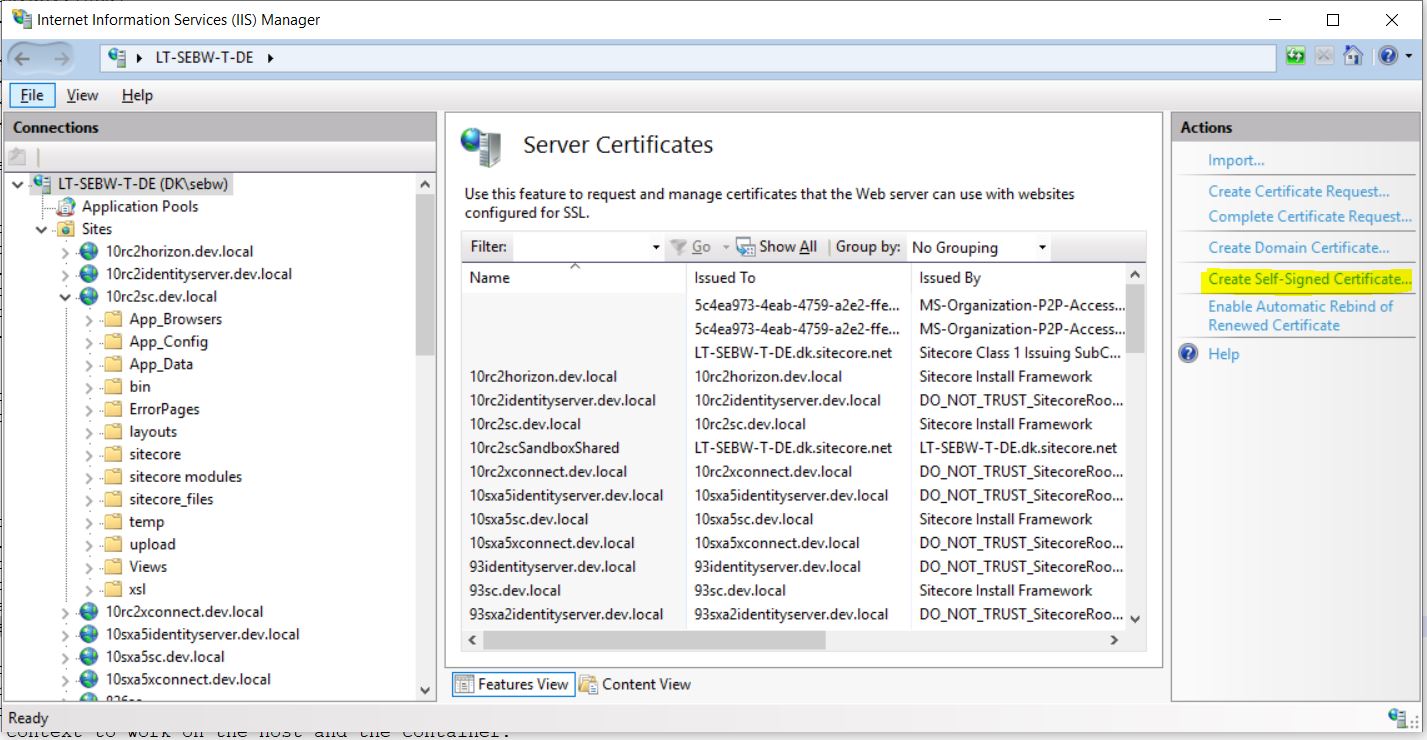Click the Sites folder globe icon
Viewport: 1427px width, 740px height.
pyautogui.click(x=66, y=229)
